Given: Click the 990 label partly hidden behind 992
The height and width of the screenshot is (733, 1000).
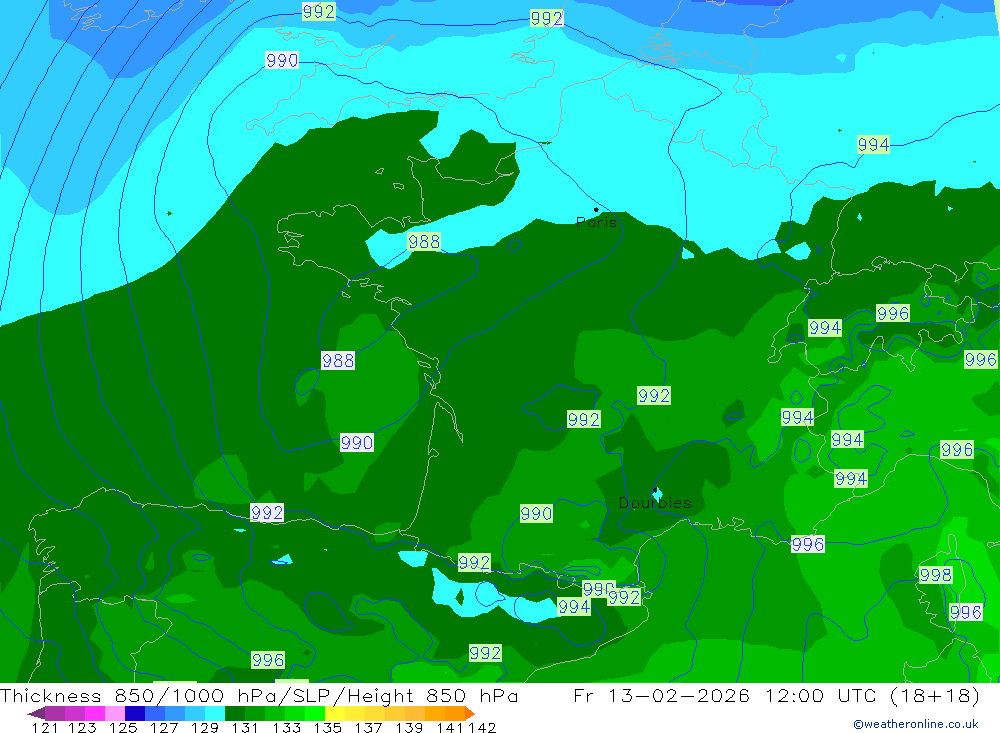Looking at the screenshot, I should click(x=596, y=588).
